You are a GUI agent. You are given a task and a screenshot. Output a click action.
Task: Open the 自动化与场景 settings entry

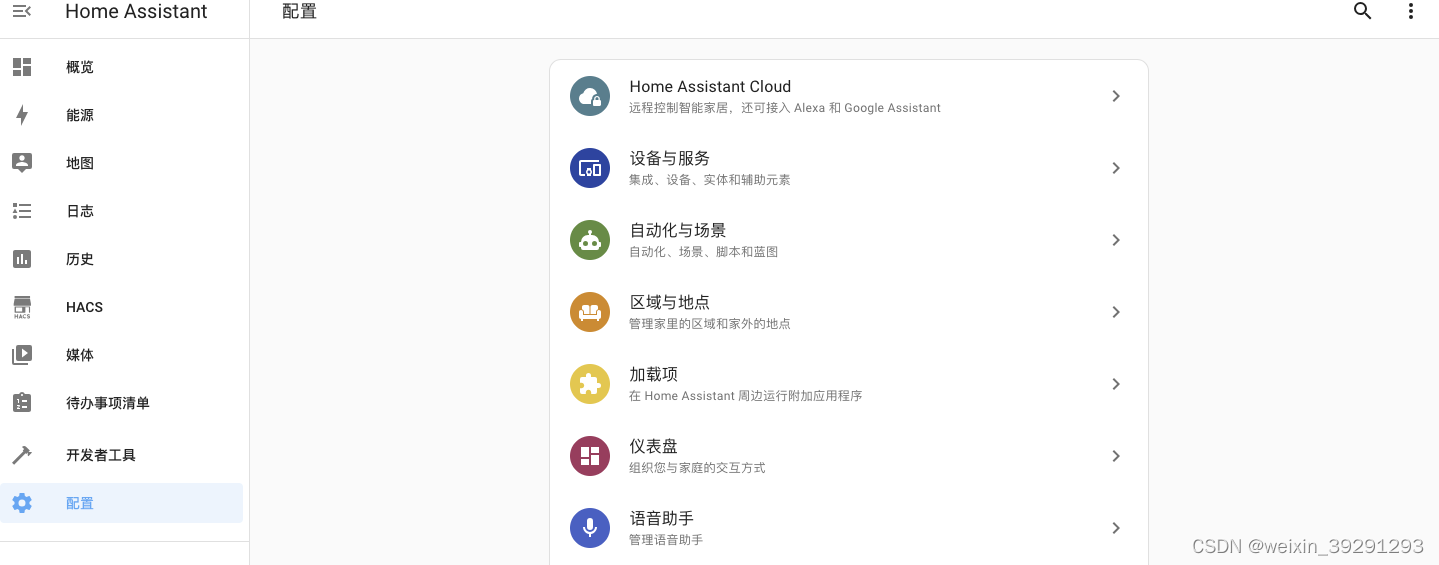tap(848, 240)
